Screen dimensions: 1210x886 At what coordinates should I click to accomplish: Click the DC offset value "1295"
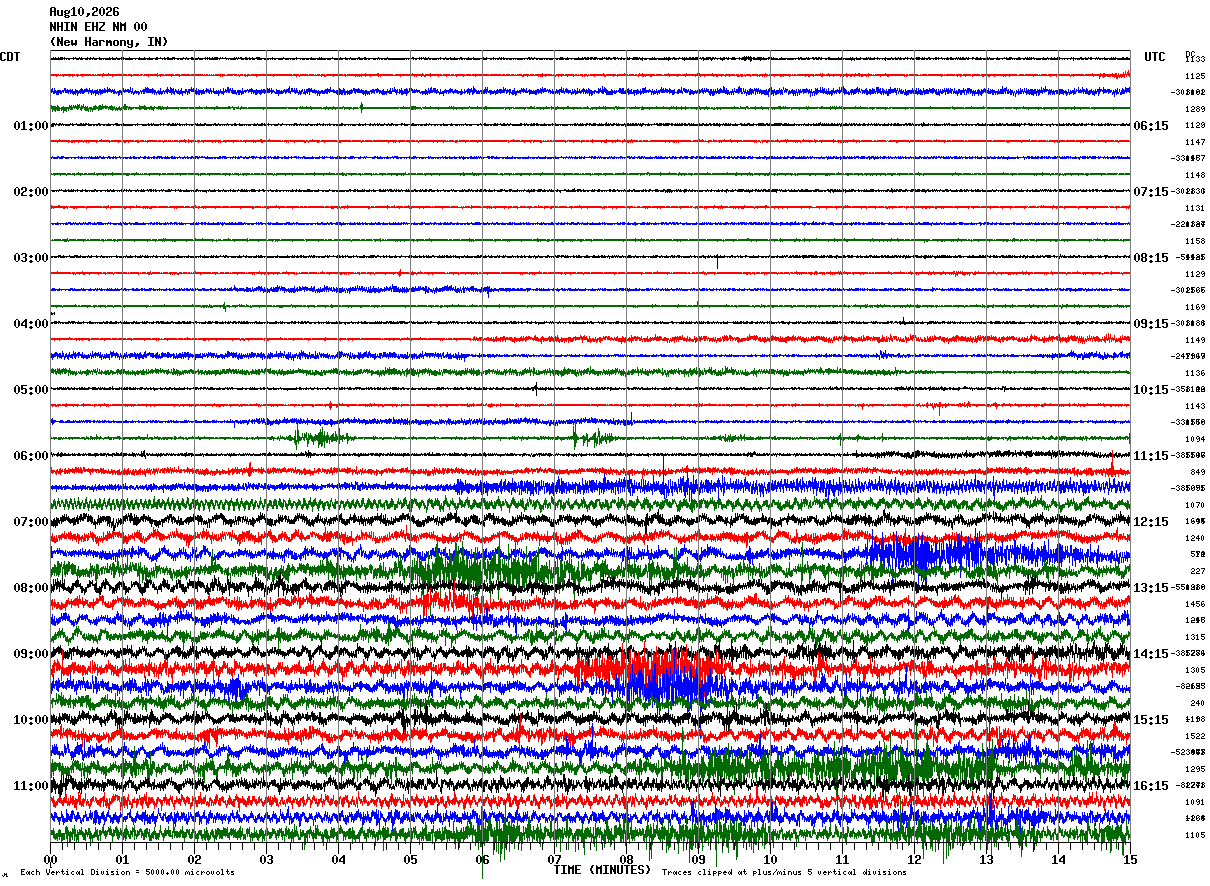click(1195, 769)
